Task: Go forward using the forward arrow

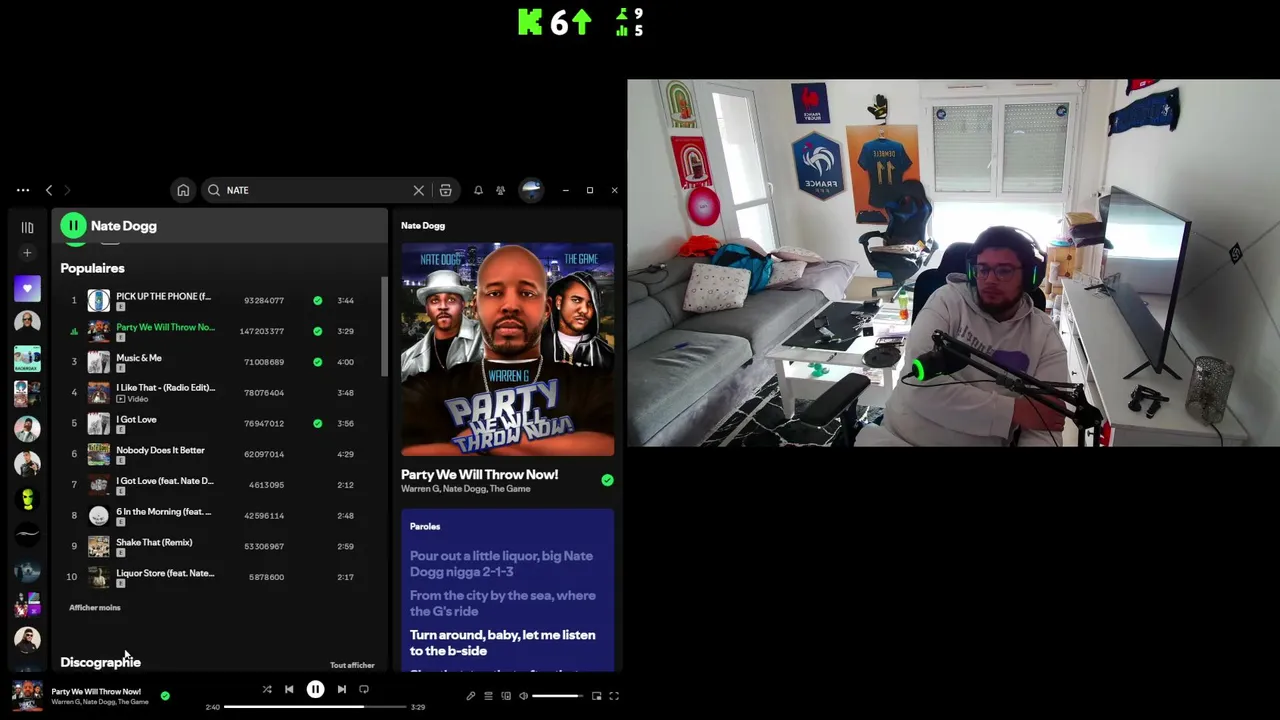Action: (x=67, y=190)
